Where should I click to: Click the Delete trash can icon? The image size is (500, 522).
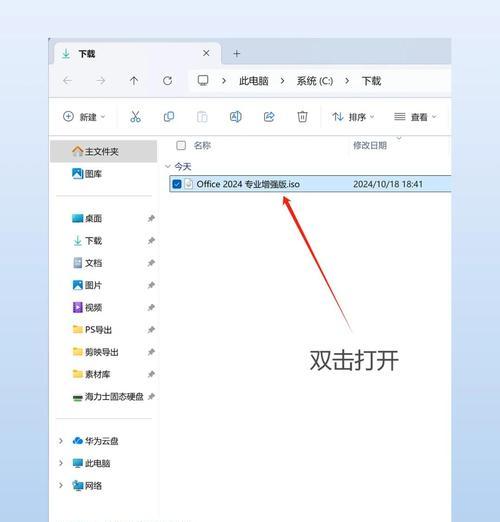[x=302, y=117]
